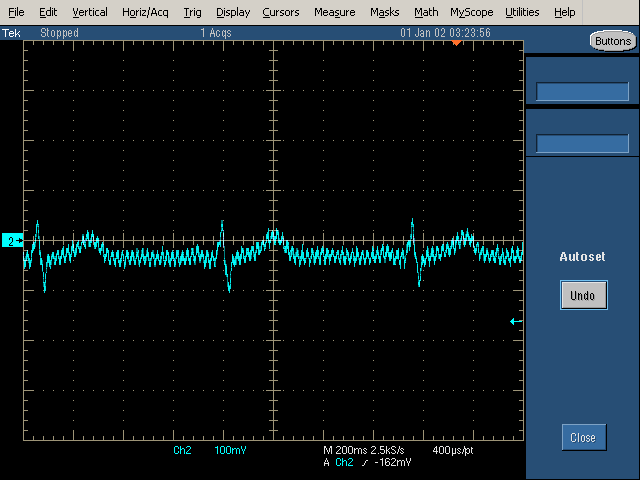Screen dimensions: 640x480
Task: Open the Measure menu
Action: click(x=335, y=12)
